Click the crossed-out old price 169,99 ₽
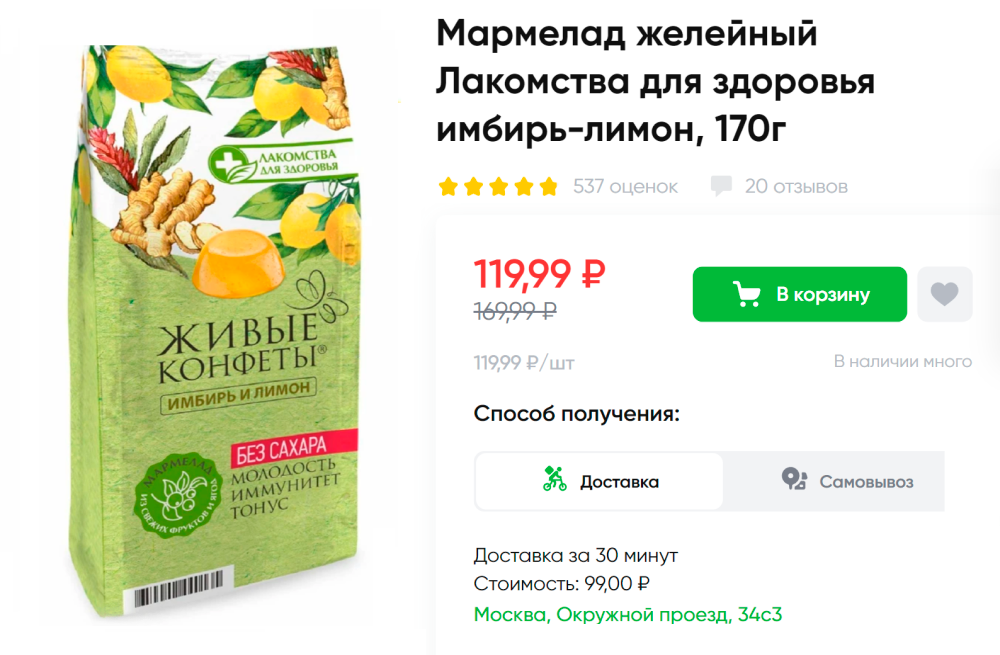1000x655 pixels. 515,311
